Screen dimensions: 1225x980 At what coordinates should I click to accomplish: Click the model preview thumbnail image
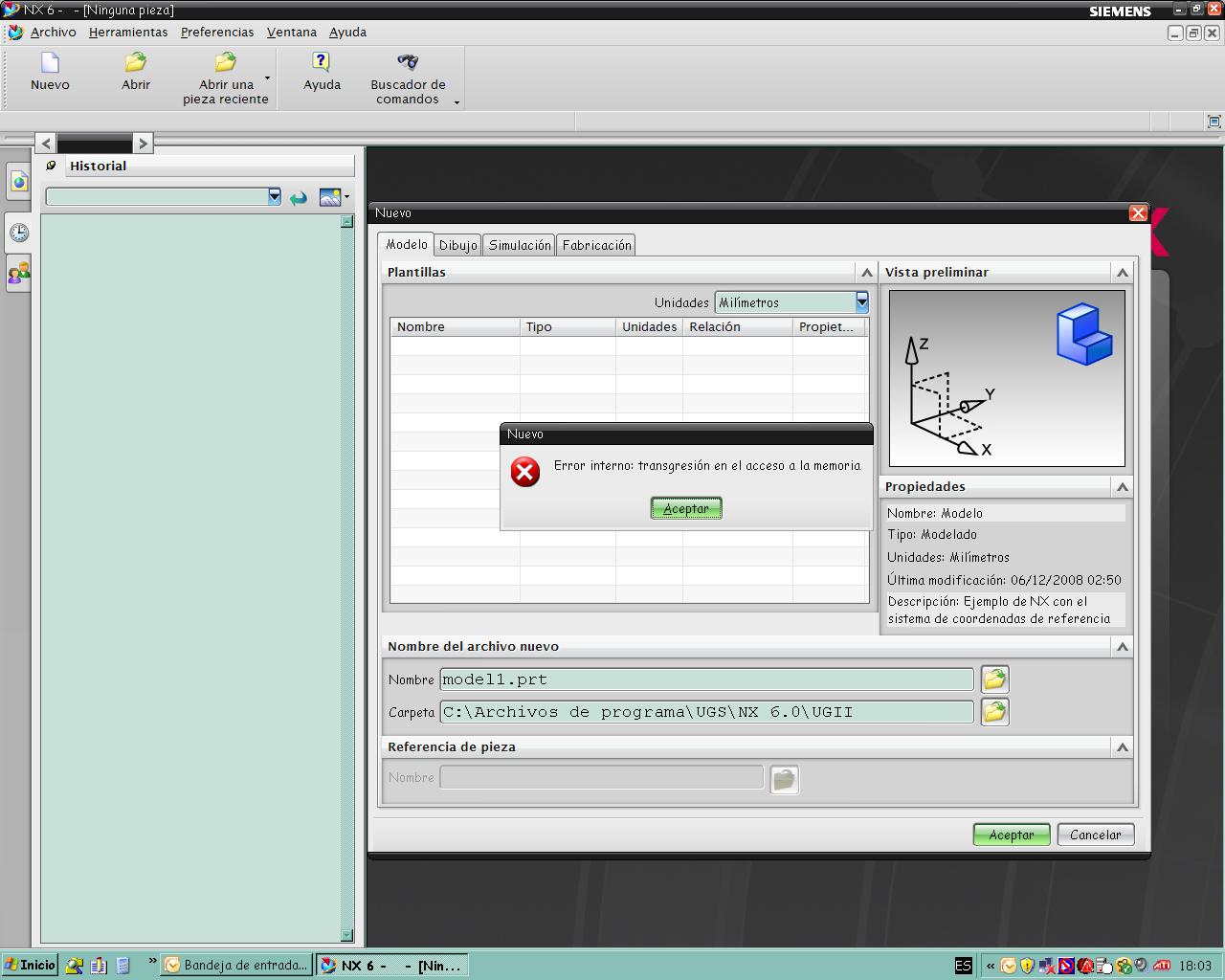[x=1007, y=378]
